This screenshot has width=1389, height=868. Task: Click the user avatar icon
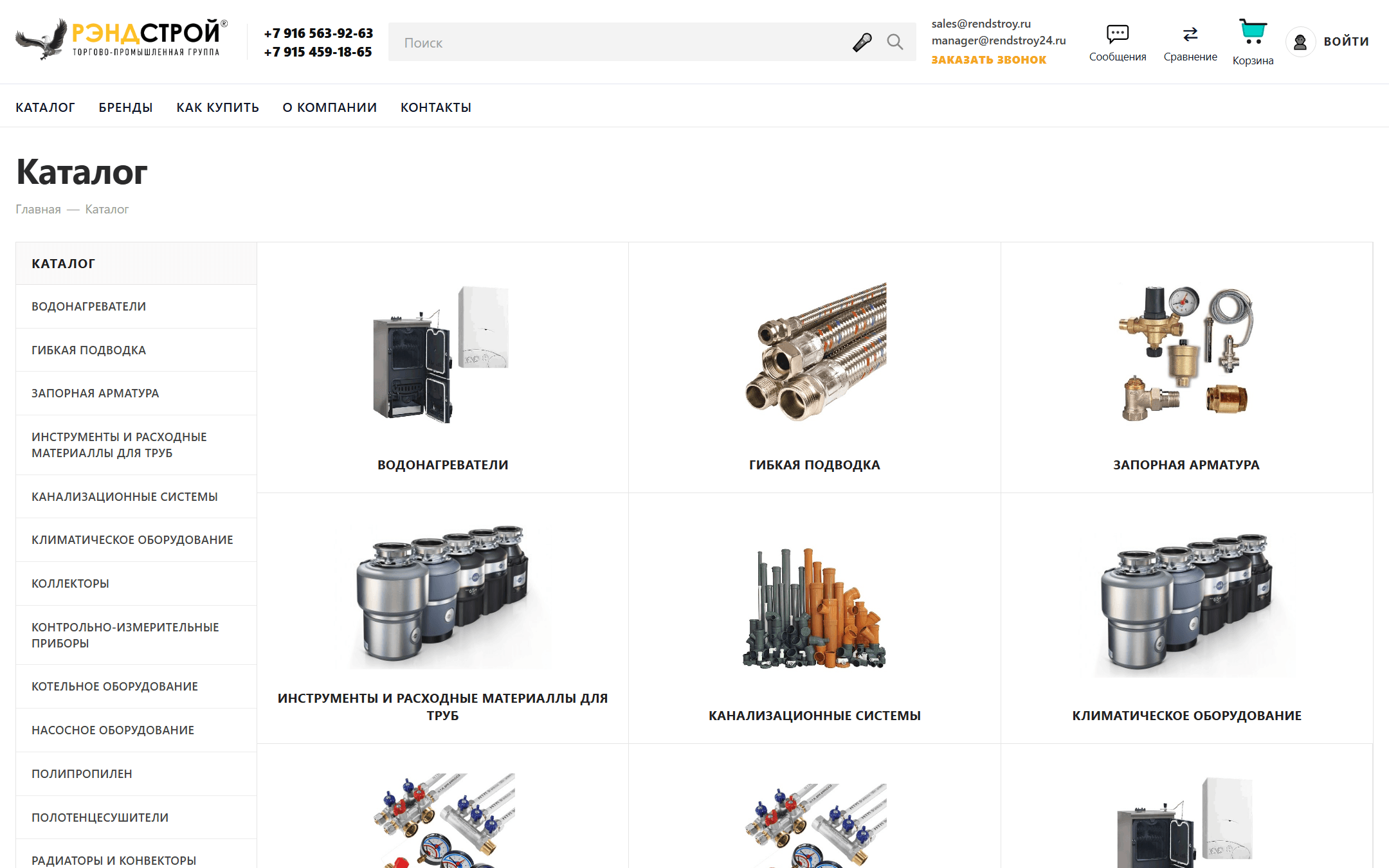tap(1300, 42)
